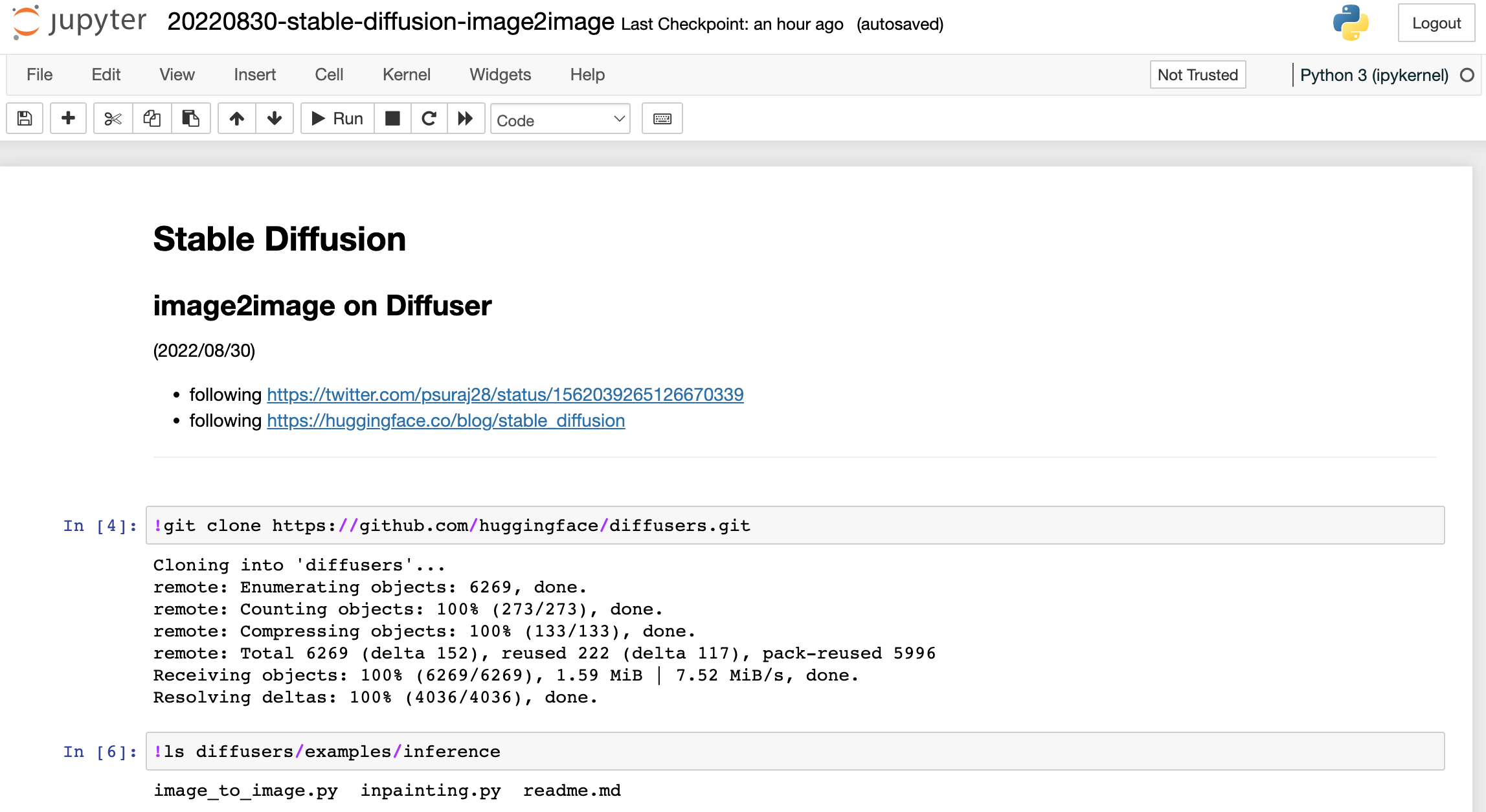Interrupt the kernel with stop icon

tap(392, 118)
